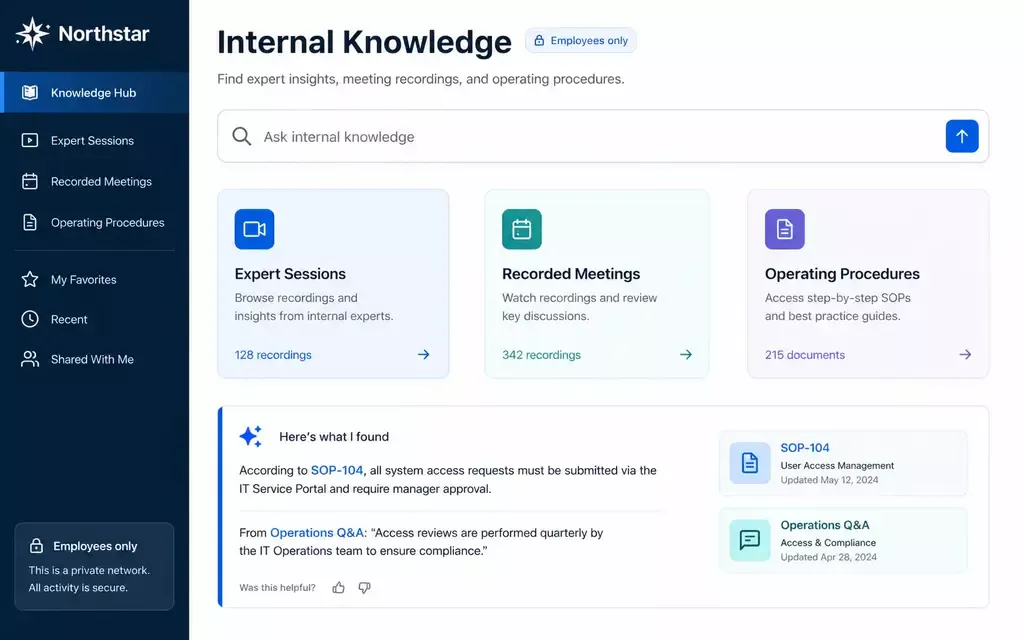
Task: Click the Knowledge Hub book icon
Action: (30, 93)
